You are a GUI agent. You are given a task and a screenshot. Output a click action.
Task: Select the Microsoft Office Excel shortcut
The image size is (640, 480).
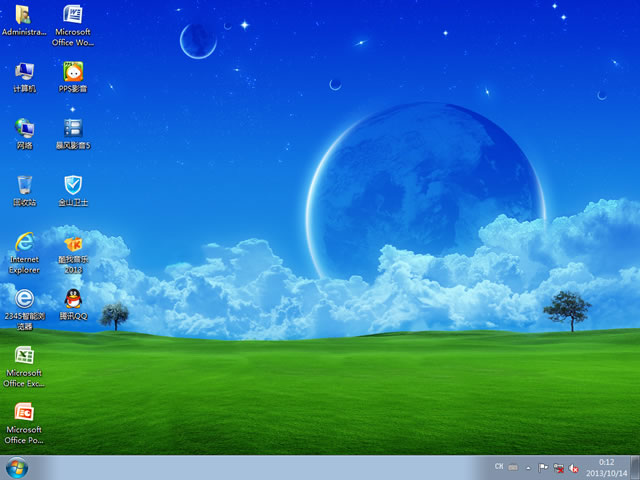24,356
